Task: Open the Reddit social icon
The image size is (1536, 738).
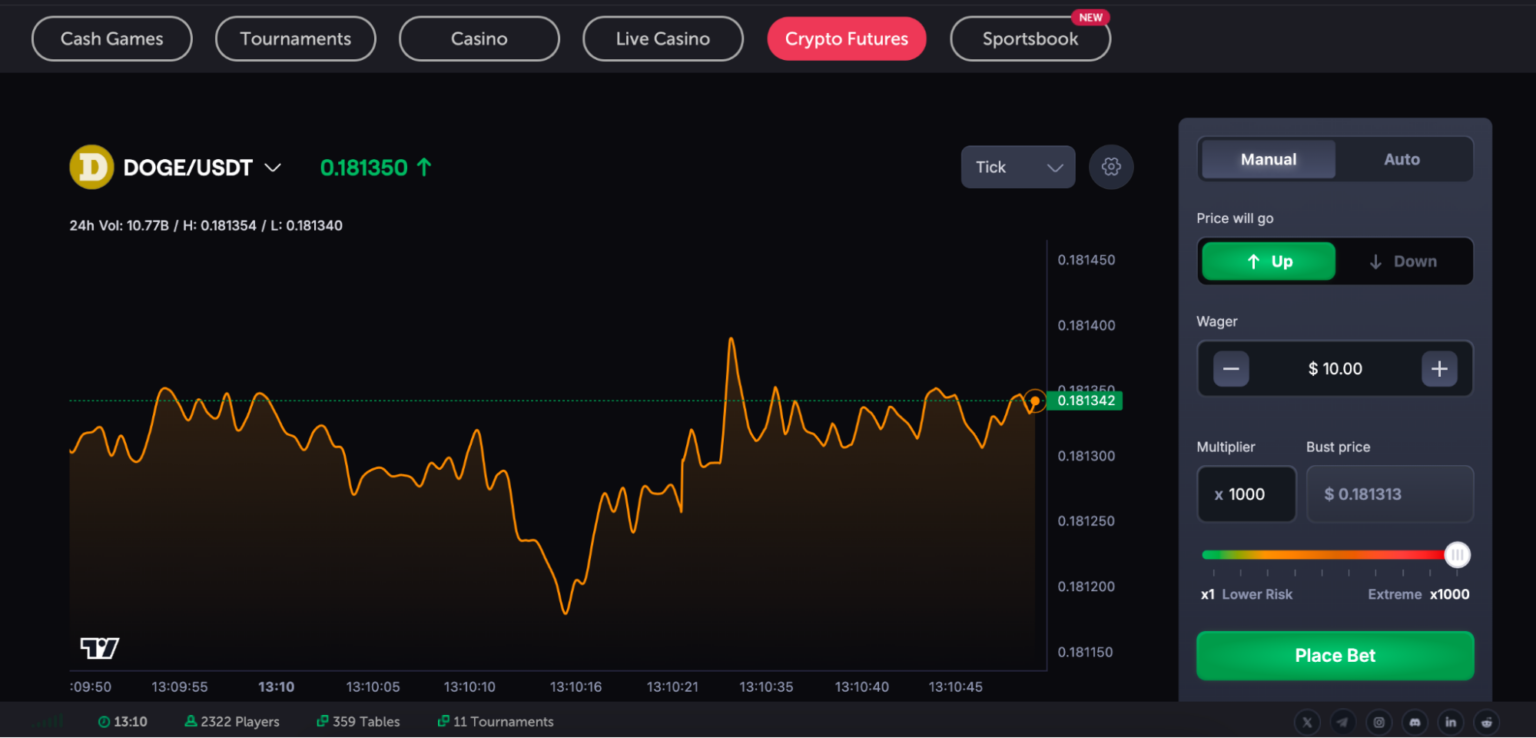Action: (x=1487, y=722)
